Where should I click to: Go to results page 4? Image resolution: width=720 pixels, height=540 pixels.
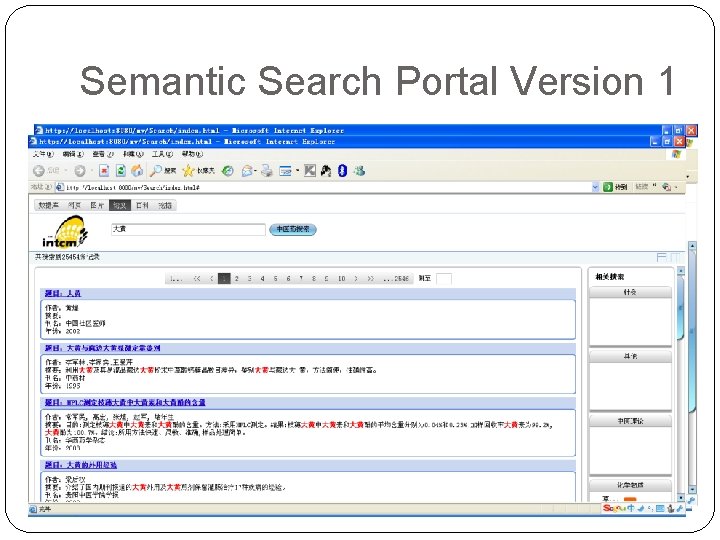tap(262, 278)
